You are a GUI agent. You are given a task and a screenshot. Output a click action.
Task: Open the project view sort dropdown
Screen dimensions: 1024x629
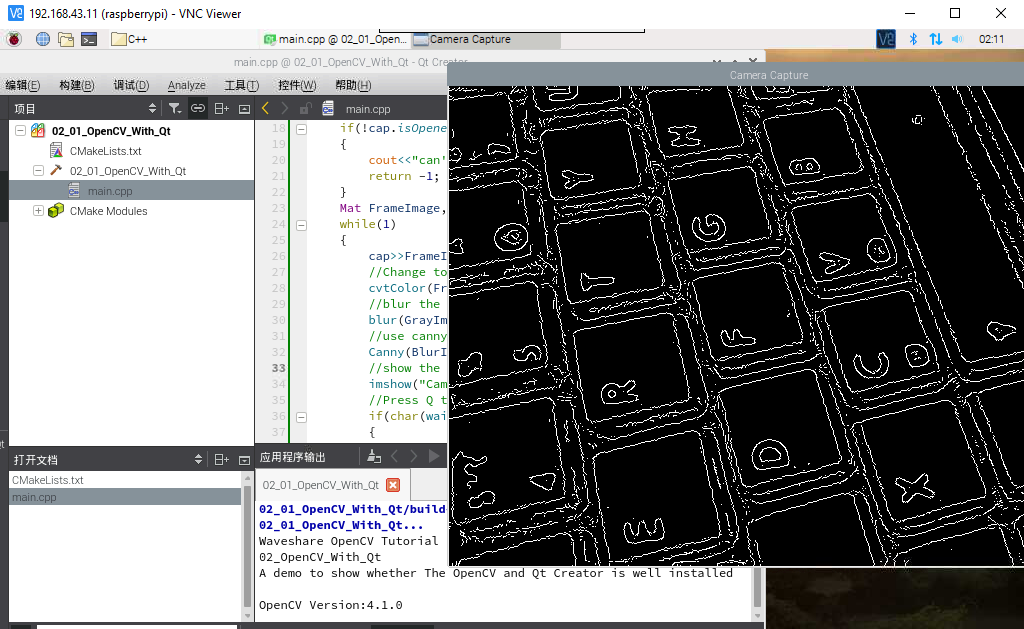(152, 108)
